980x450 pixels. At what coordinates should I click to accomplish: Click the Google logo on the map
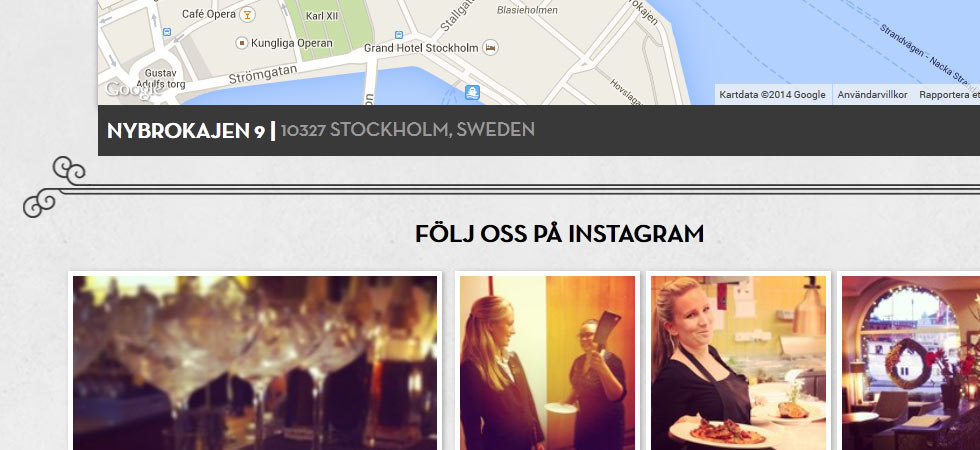pyautogui.click(x=130, y=89)
